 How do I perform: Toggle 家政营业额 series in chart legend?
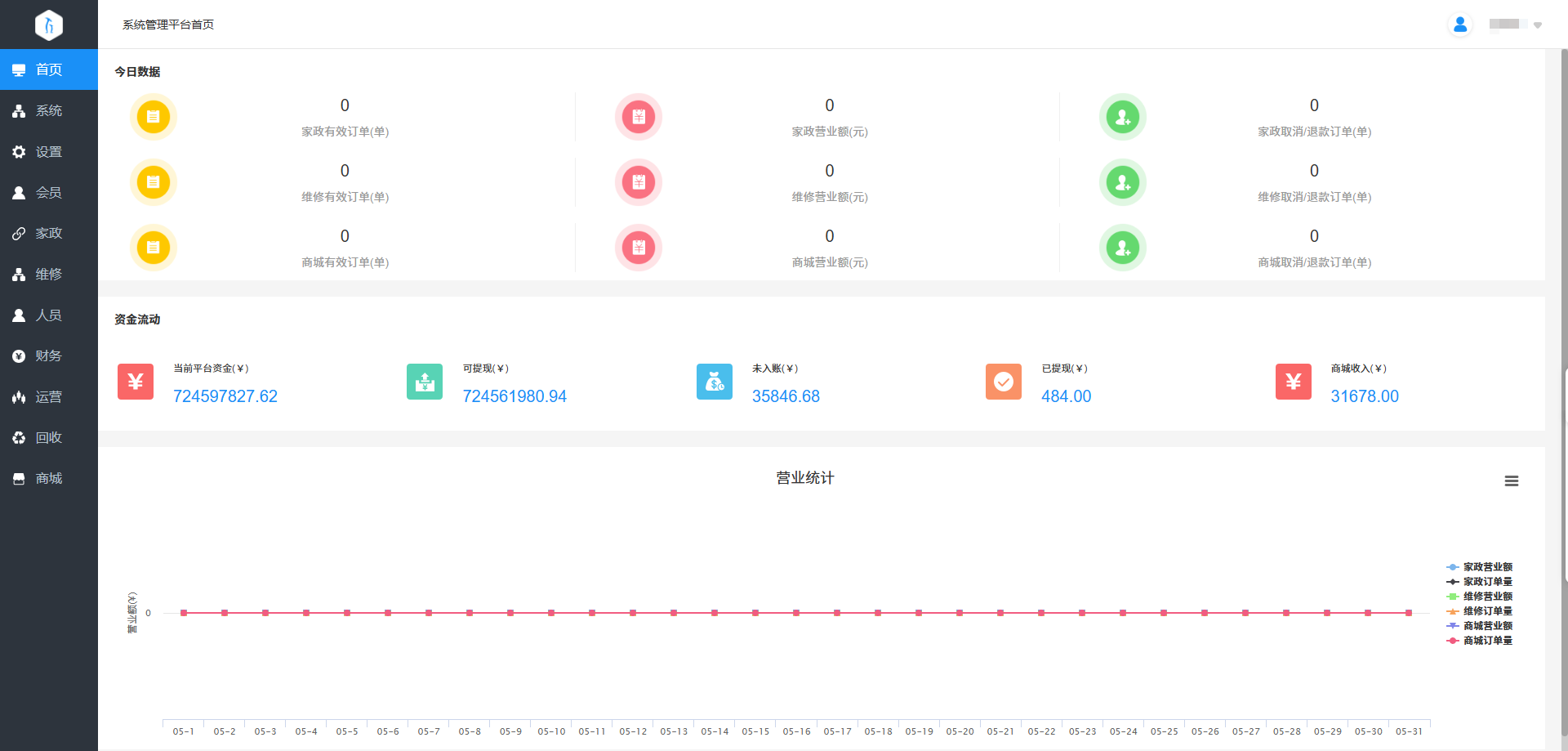tap(1479, 567)
